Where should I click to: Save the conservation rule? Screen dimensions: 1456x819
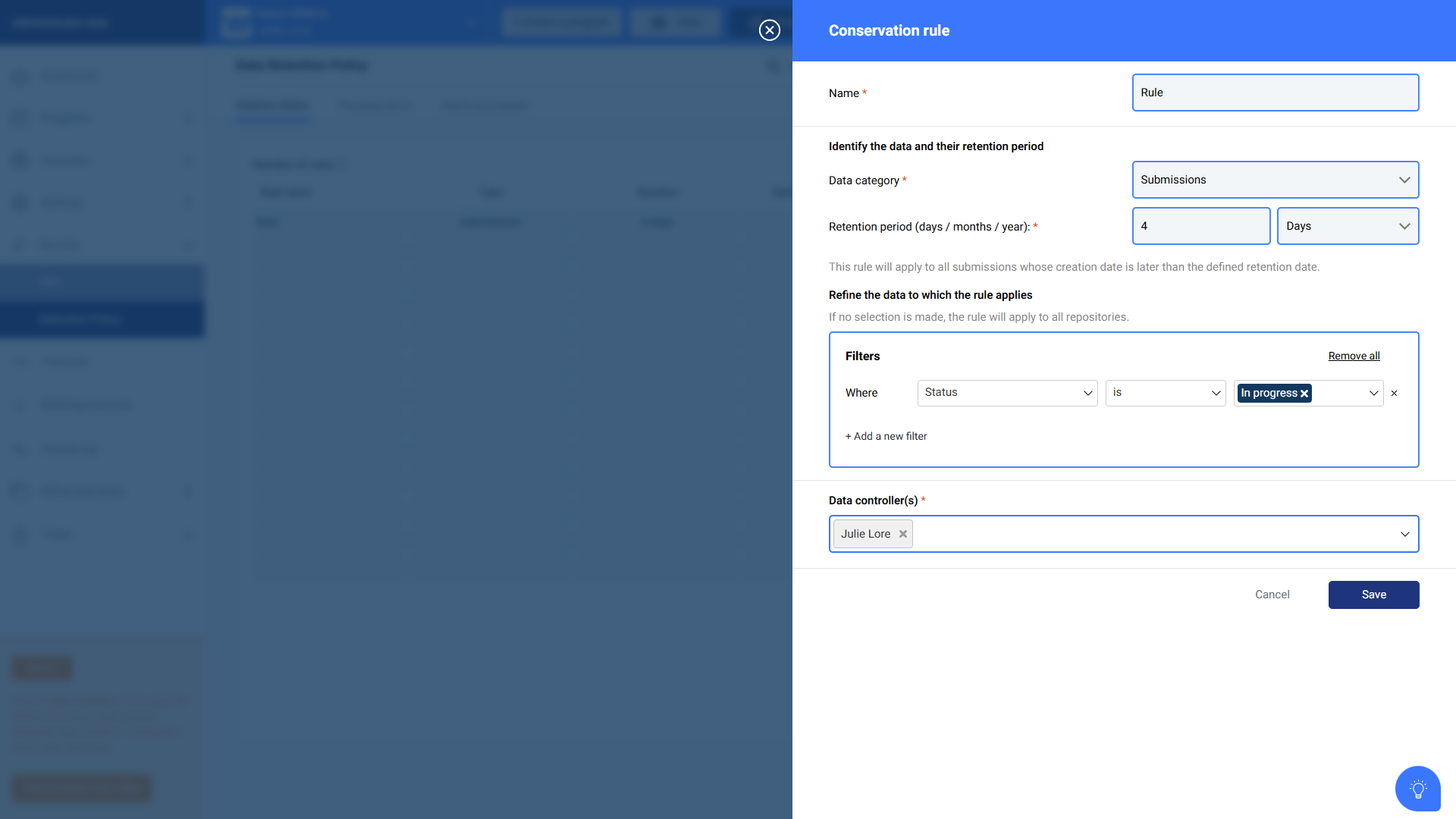(1373, 595)
